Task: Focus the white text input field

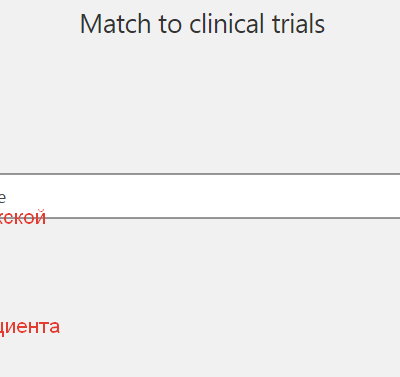Action: [200, 196]
